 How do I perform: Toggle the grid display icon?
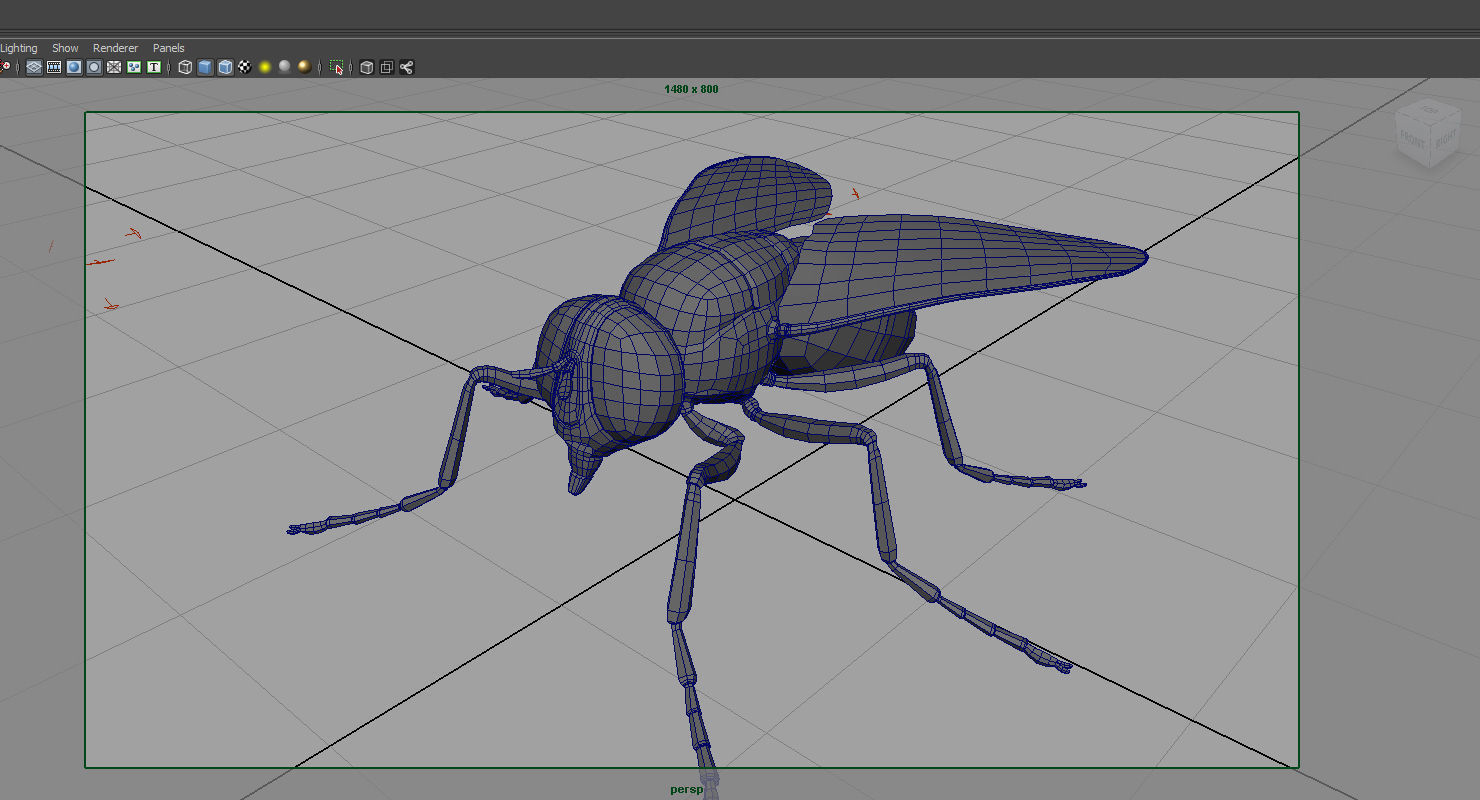click(34, 67)
